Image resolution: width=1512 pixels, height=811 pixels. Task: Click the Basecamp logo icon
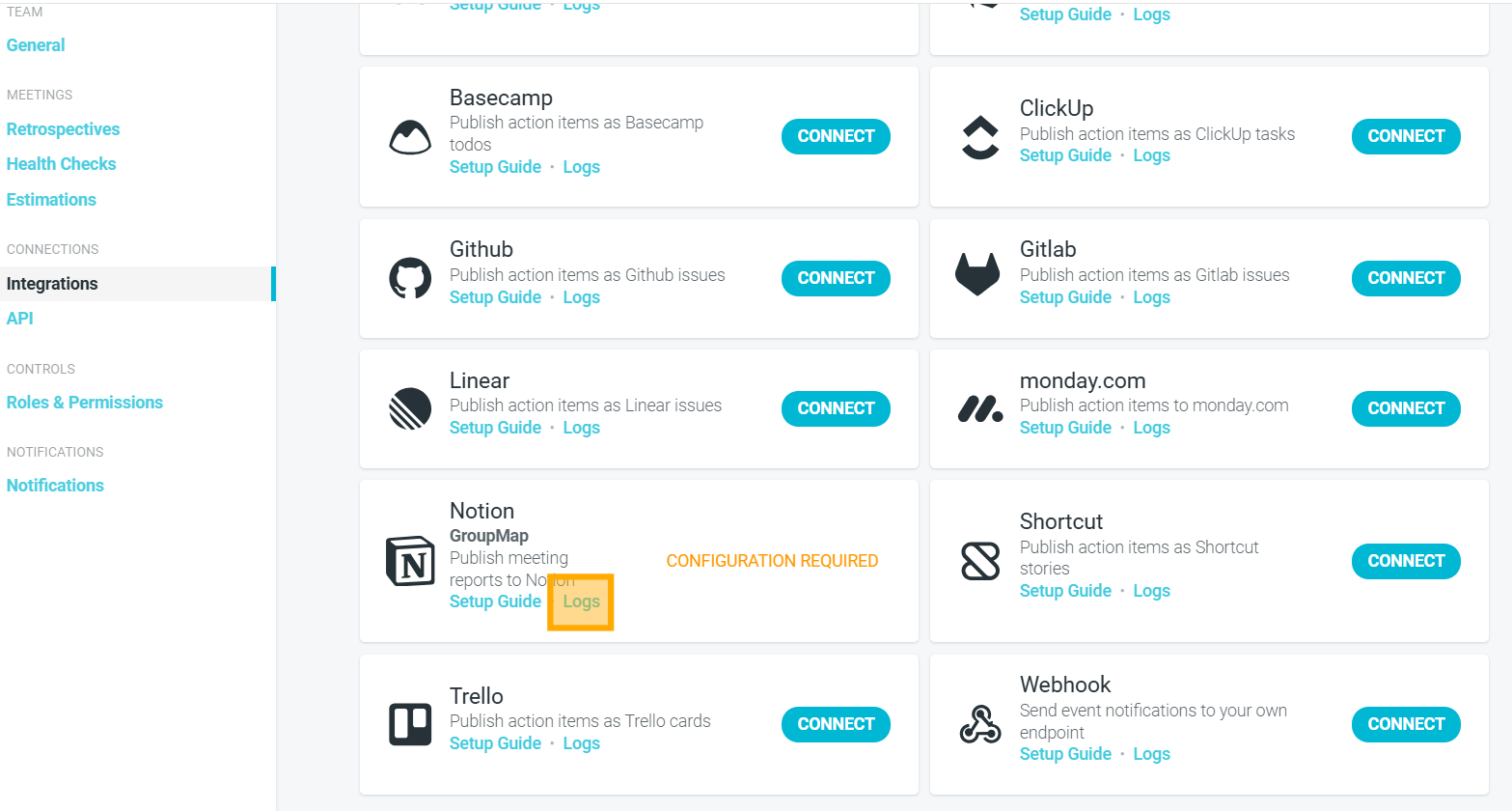pyautogui.click(x=410, y=137)
